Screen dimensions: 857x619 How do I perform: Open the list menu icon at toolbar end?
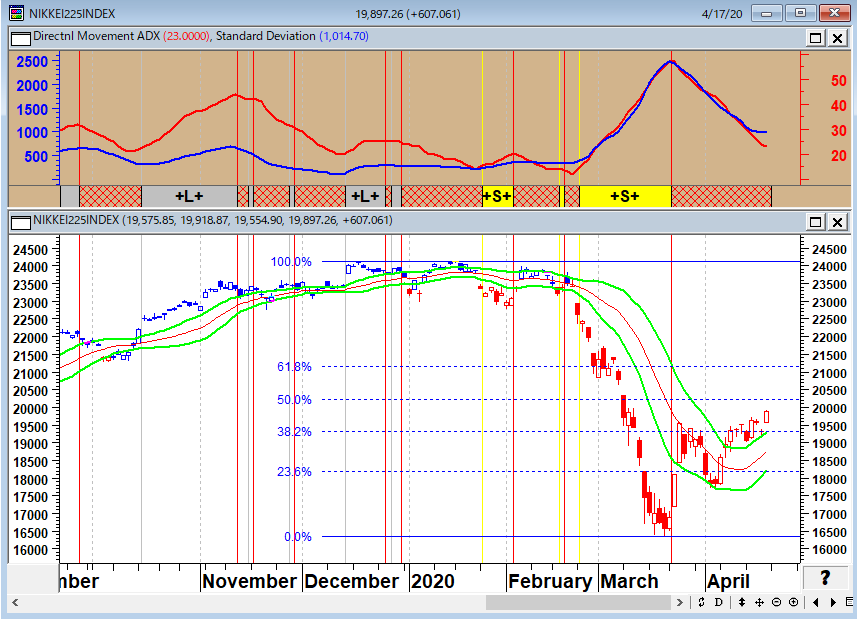pyautogui.click(x=849, y=602)
